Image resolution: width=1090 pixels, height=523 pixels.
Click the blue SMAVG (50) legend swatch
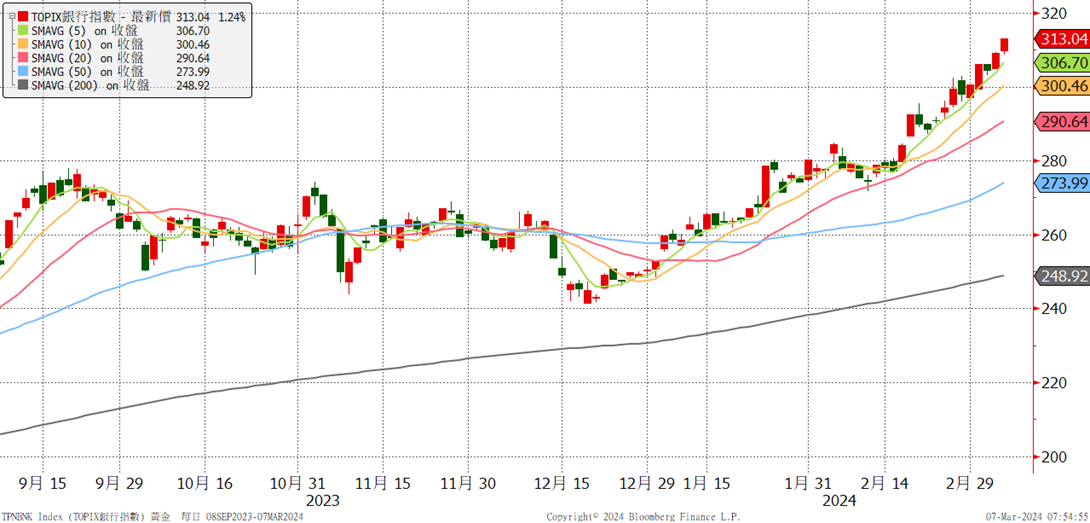point(24,72)
